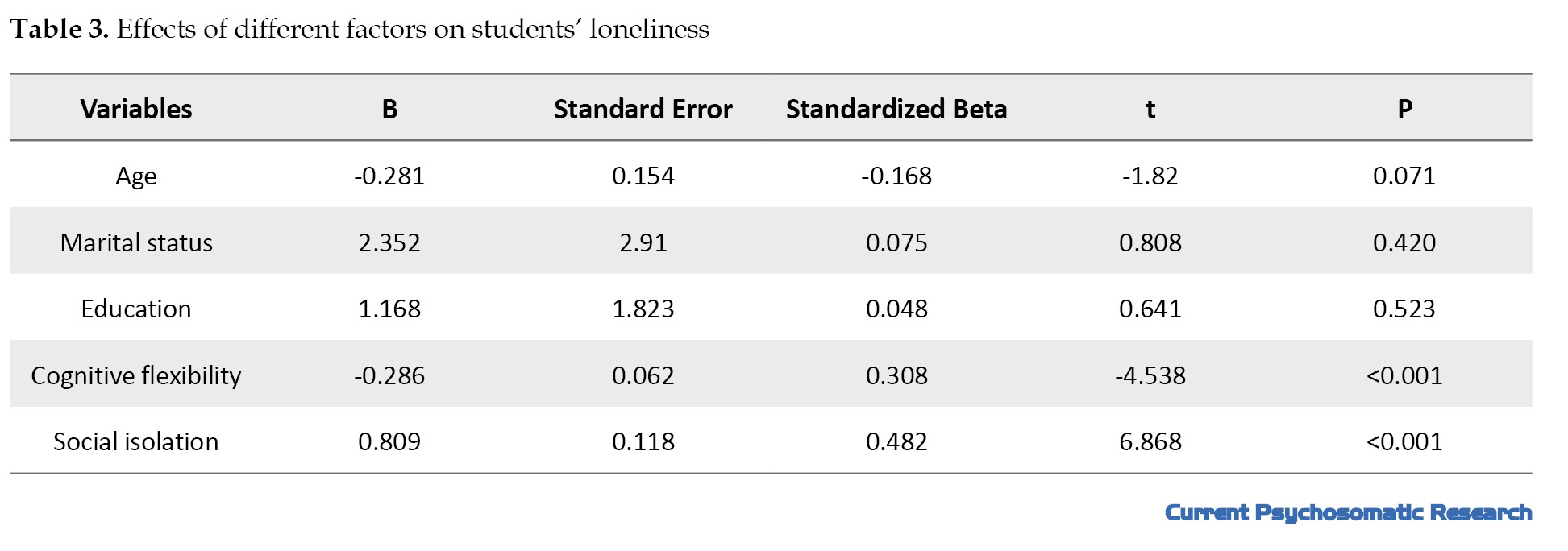
Task: Select the Table 3 caption title
Action: [360, 29]
